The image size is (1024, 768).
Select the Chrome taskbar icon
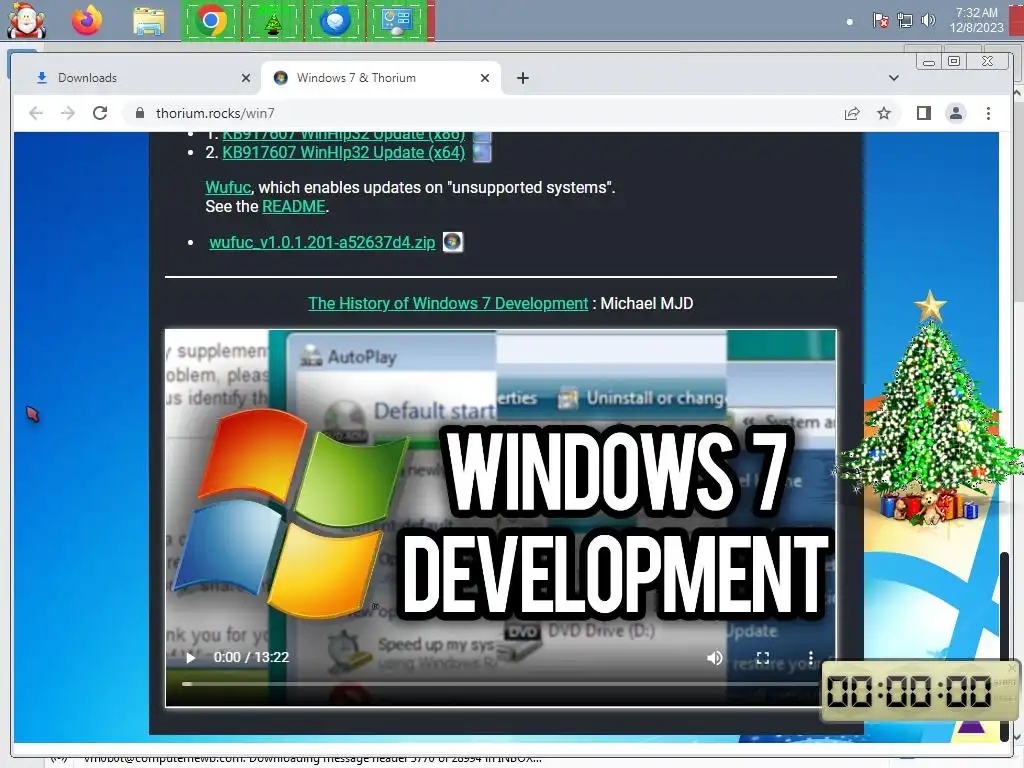coord(210,21)
